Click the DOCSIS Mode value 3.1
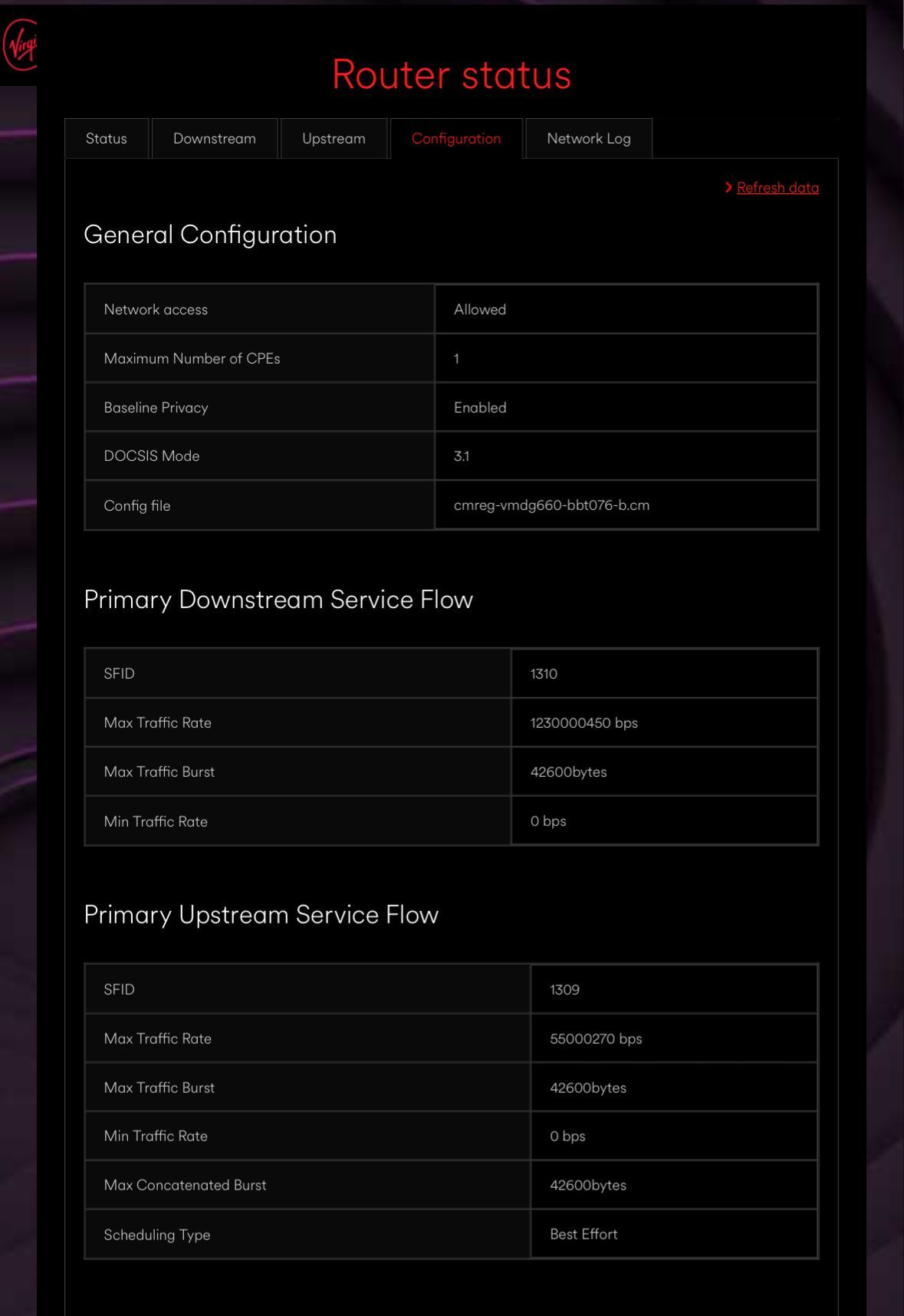 click(x=462, y=456)
